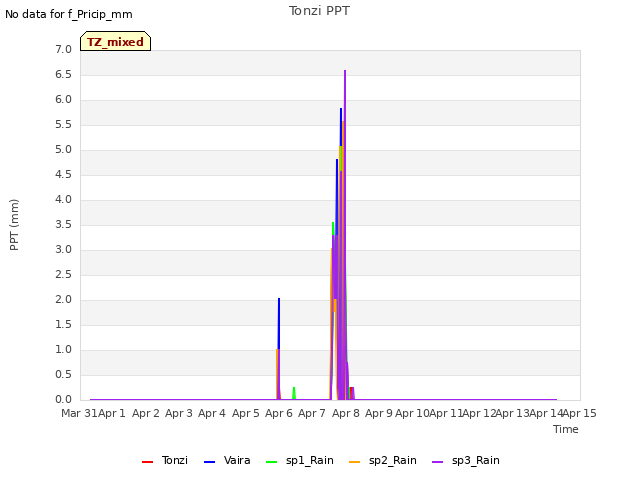The image size is (640, 480).
Task: Click the sp2_Rain legend entry
Action: click(x=383, y=460)
